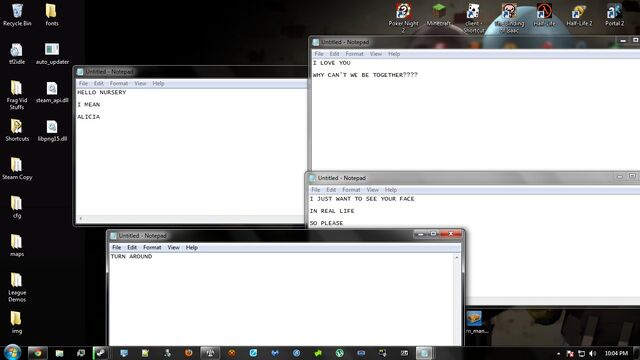Click the line 'ALICIA'
This screenshot has width=640, height=360.
(89, 117)
